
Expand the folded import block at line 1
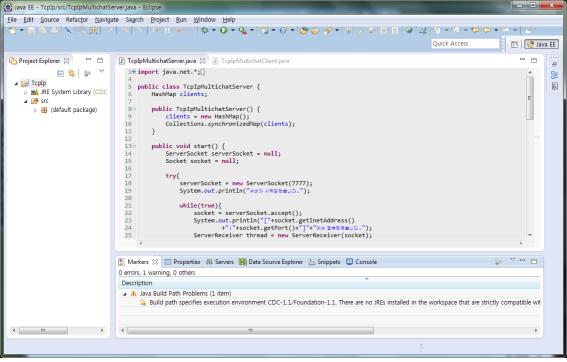(x=134, y=72)
